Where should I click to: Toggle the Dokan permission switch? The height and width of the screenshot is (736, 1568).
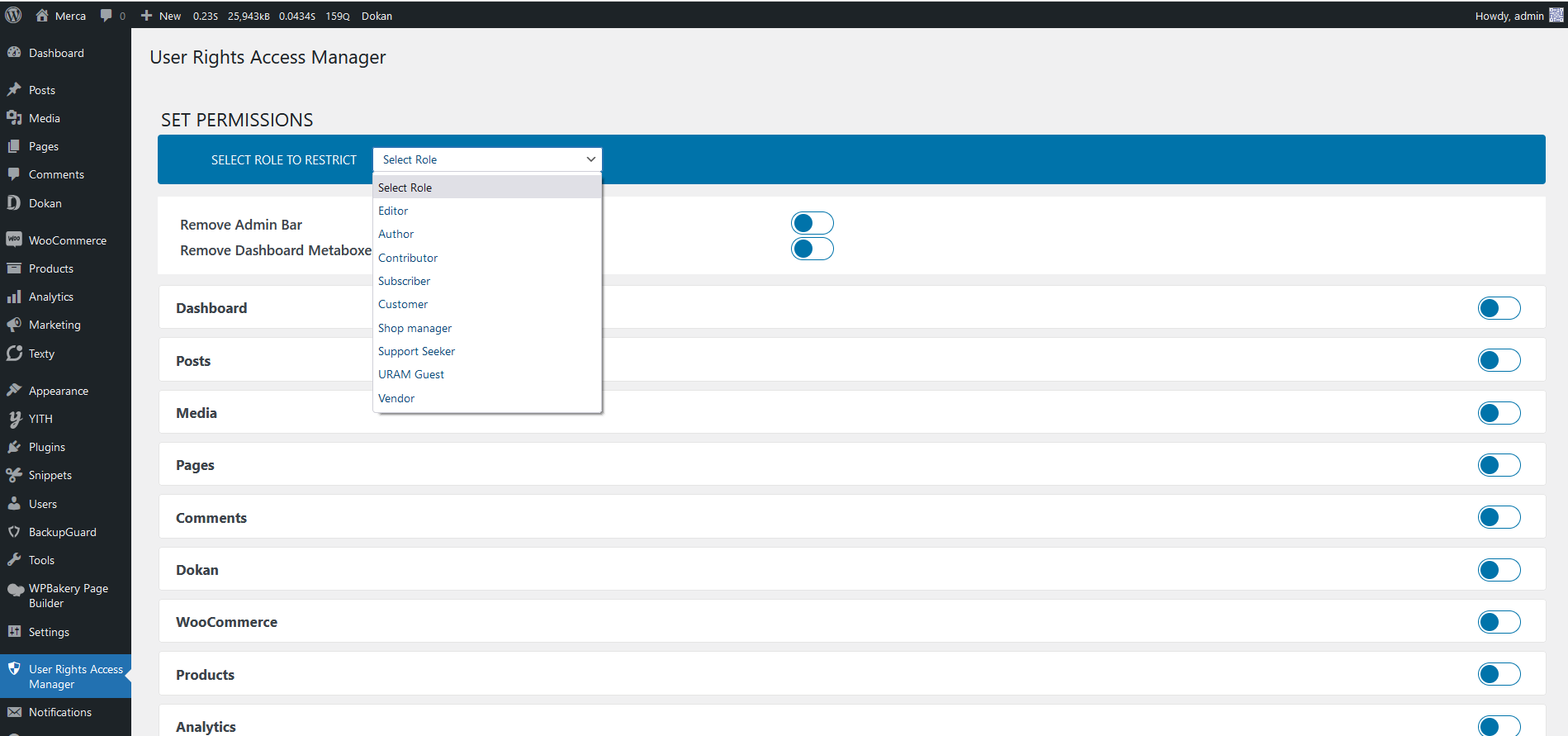point(1499,570)
